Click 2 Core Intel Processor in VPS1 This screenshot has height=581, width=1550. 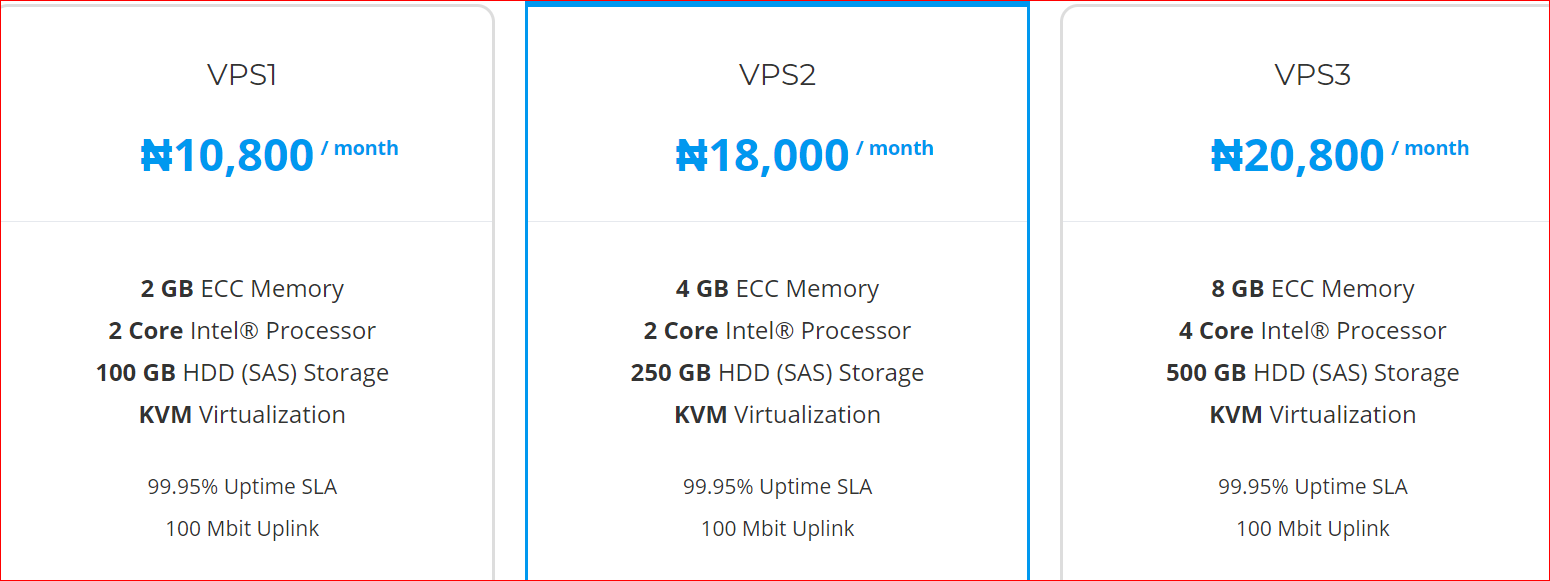click(x=242, y=331)
